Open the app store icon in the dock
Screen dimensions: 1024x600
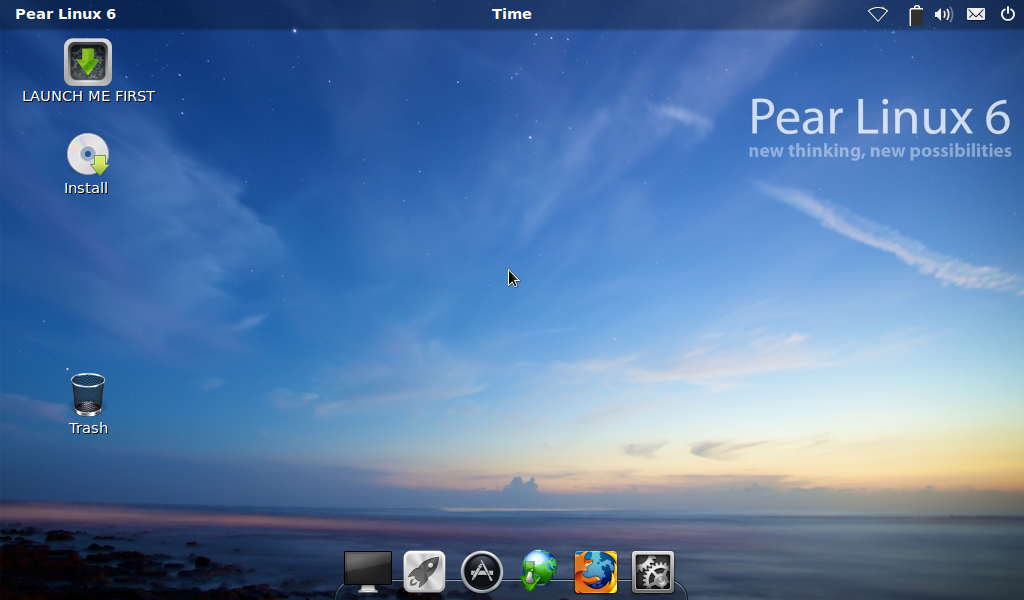(x=481, y=572)
